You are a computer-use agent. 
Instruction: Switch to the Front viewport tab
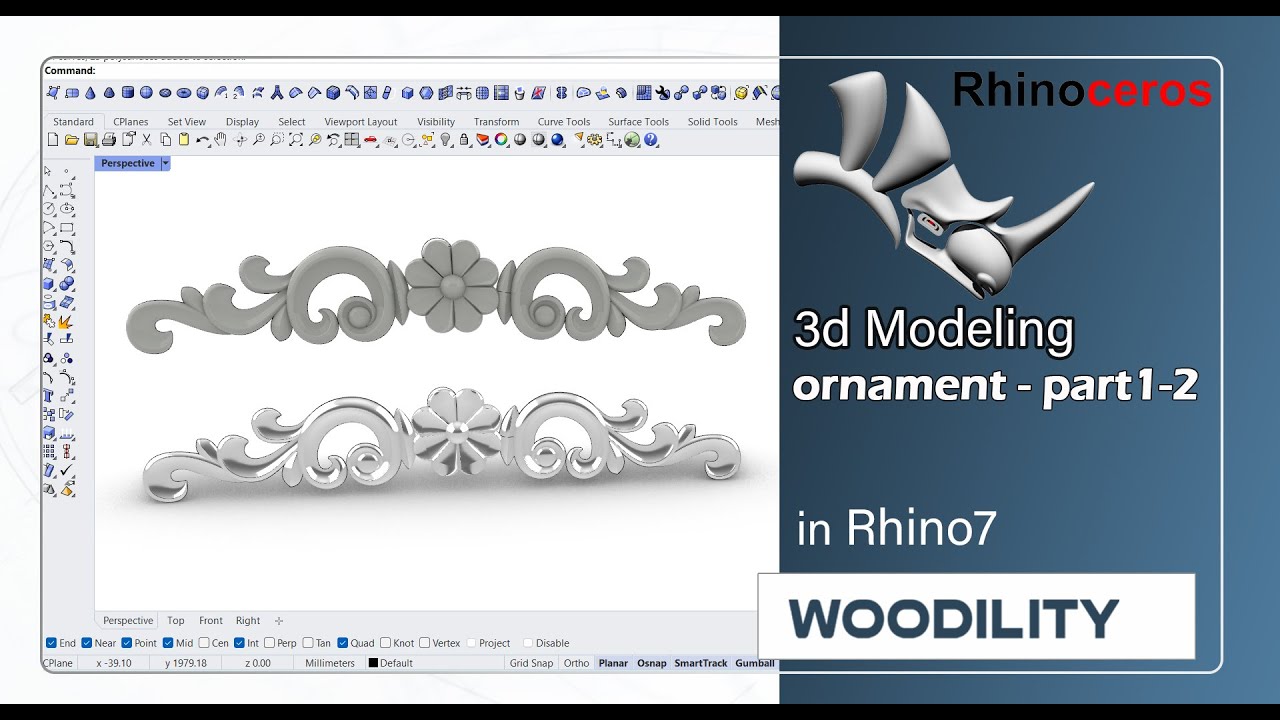pos(211,621)
